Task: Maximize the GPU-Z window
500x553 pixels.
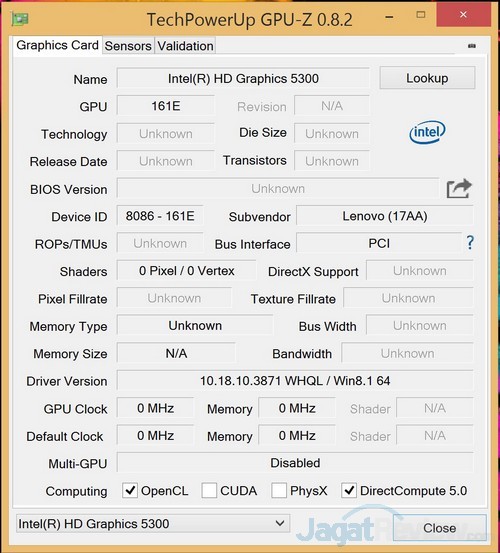Action: click(421, 15)
